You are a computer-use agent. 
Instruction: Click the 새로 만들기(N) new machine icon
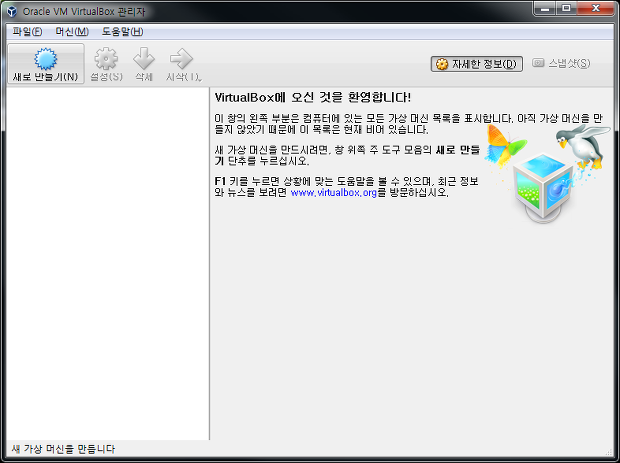coord(45,59)
